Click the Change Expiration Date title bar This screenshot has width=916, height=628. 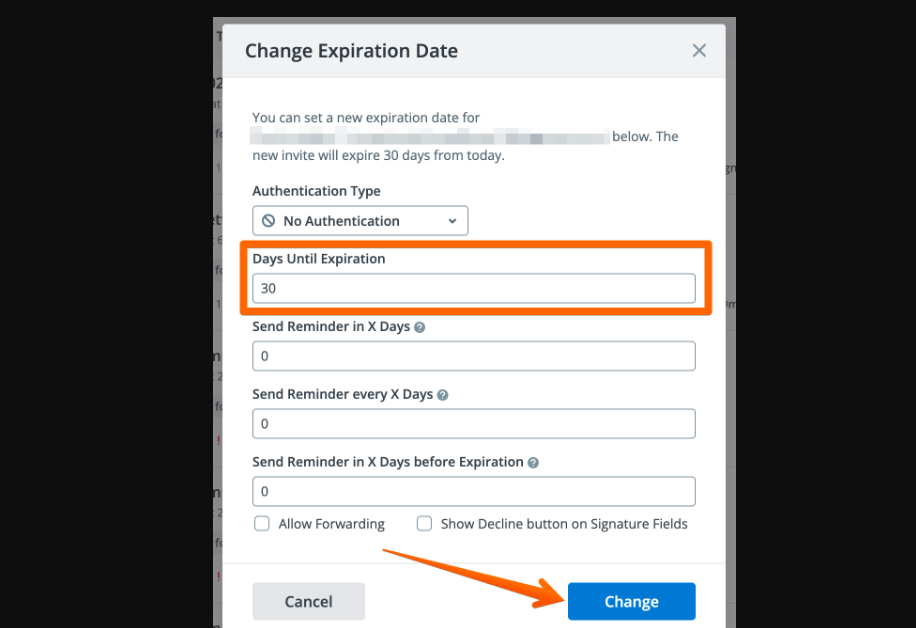(x=351, y=50)
